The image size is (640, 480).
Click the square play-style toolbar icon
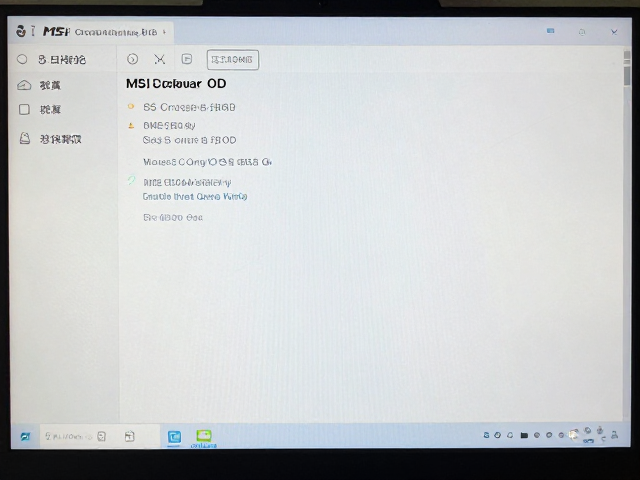click(x=187, y=59)
